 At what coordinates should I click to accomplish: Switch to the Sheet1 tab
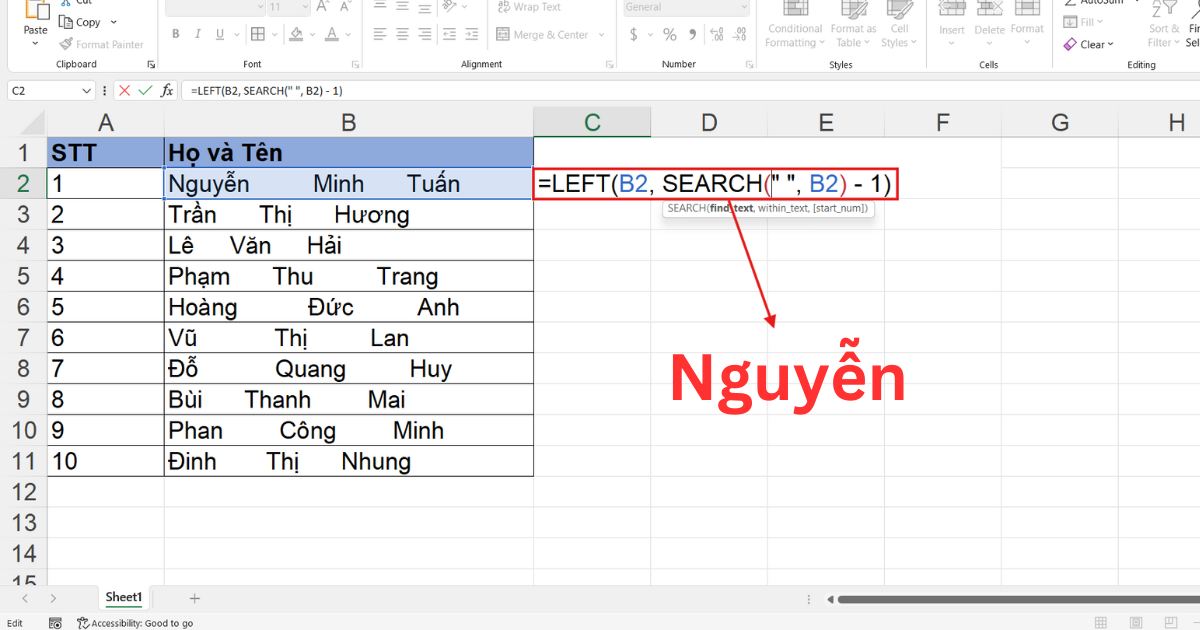pos(124,597)
